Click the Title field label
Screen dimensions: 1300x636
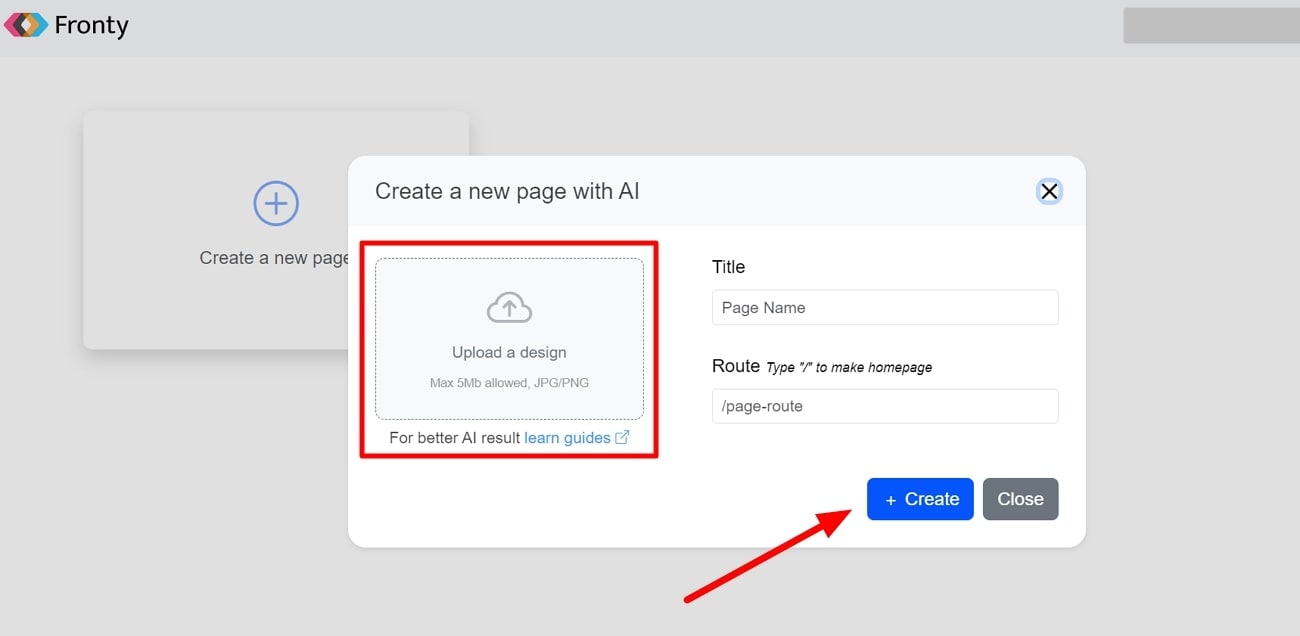(728, 267)
